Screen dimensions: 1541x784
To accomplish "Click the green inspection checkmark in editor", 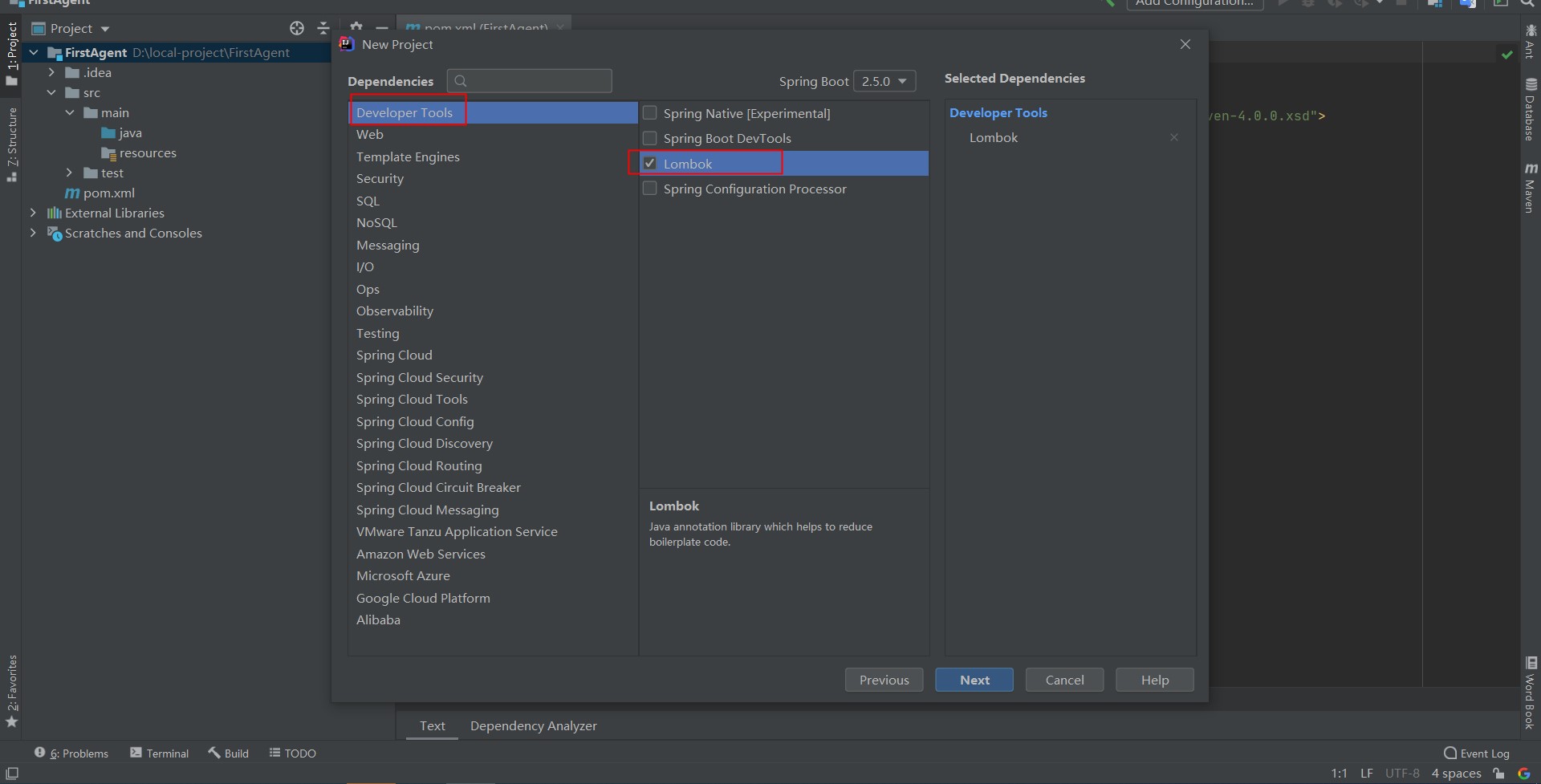I will (x=1506, y=55).
